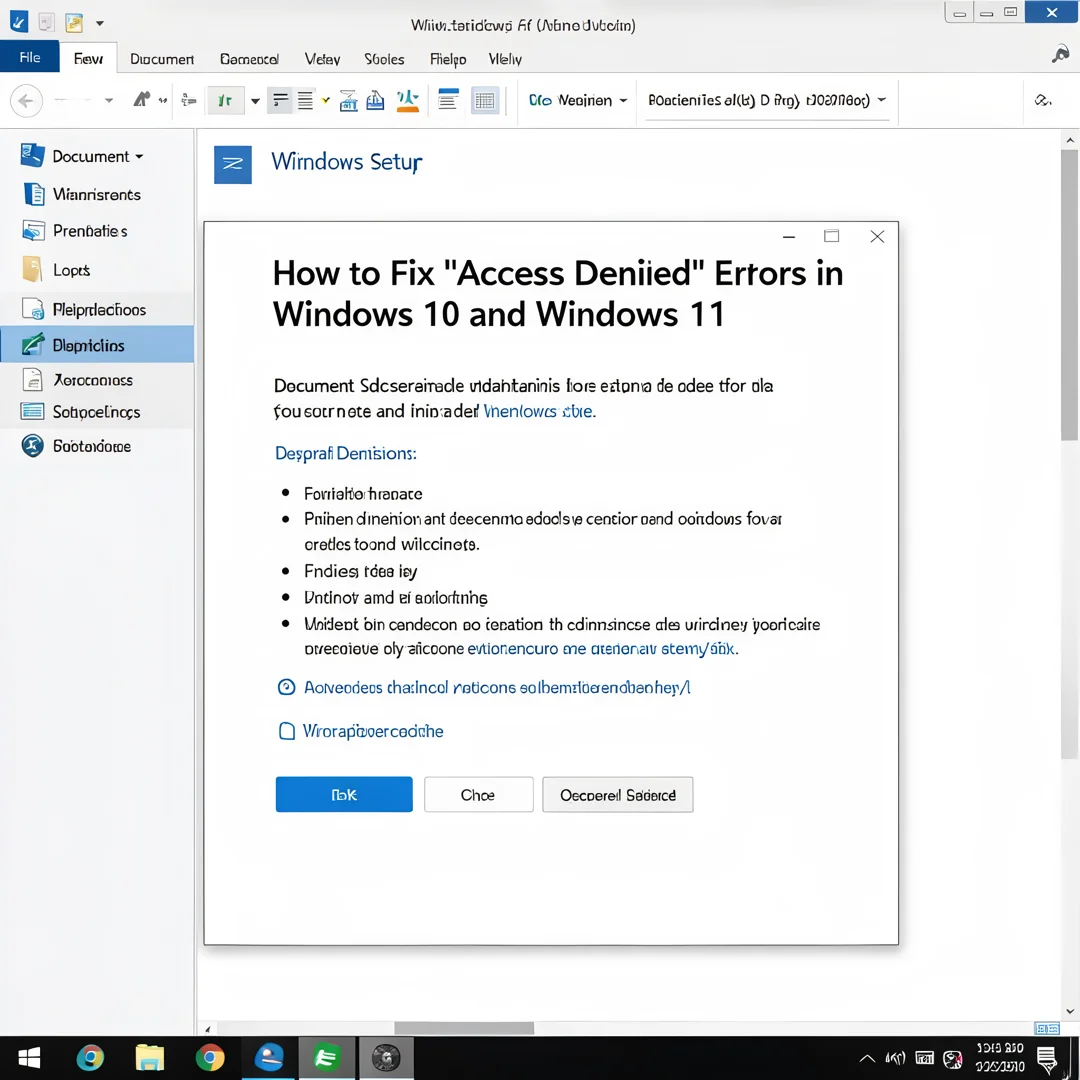Click the blue Ilok button
This screenshot has width=1080, height=1080.
click(x=344, y=795)
